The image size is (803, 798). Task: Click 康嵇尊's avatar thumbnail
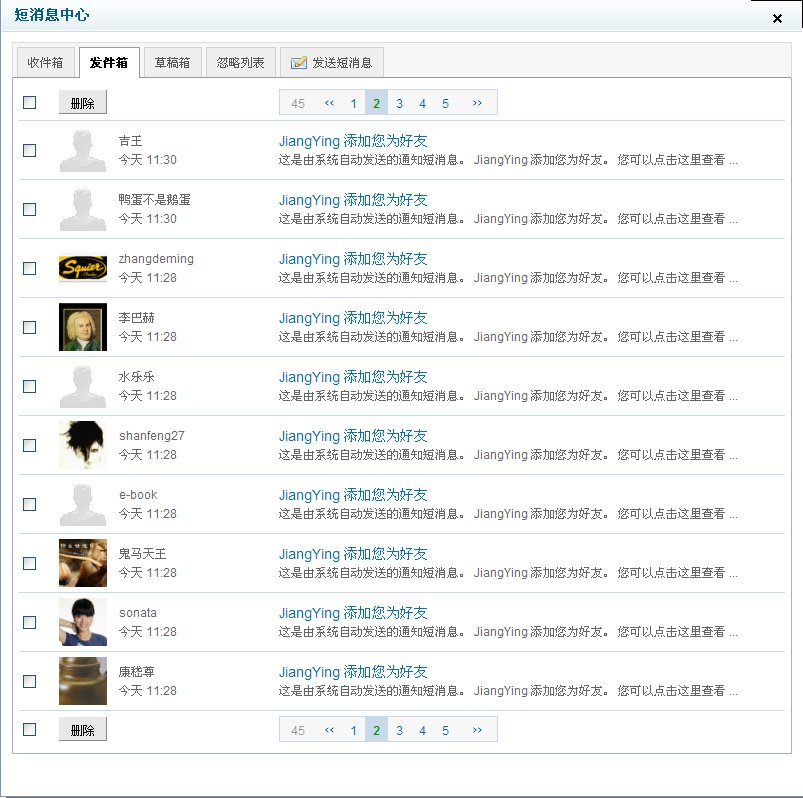click(82, 681)
